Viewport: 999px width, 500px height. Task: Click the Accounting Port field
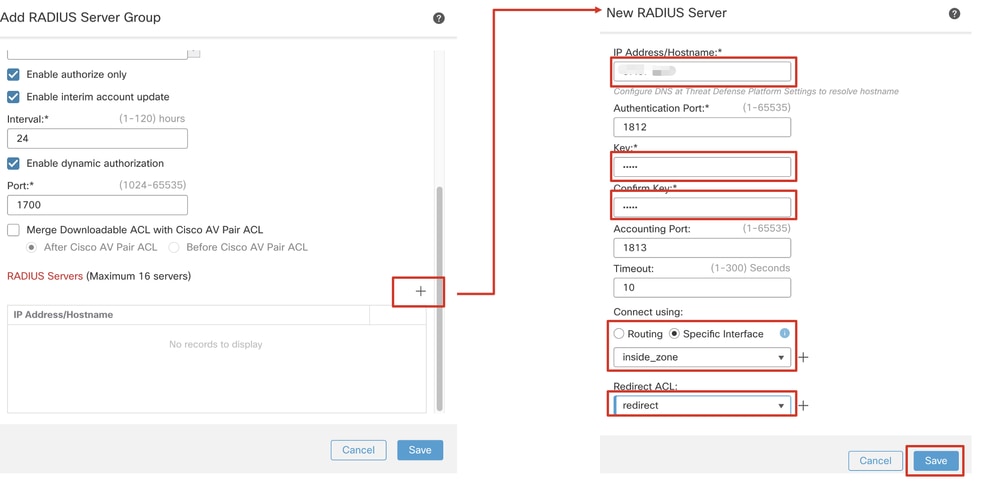[702, 248]
